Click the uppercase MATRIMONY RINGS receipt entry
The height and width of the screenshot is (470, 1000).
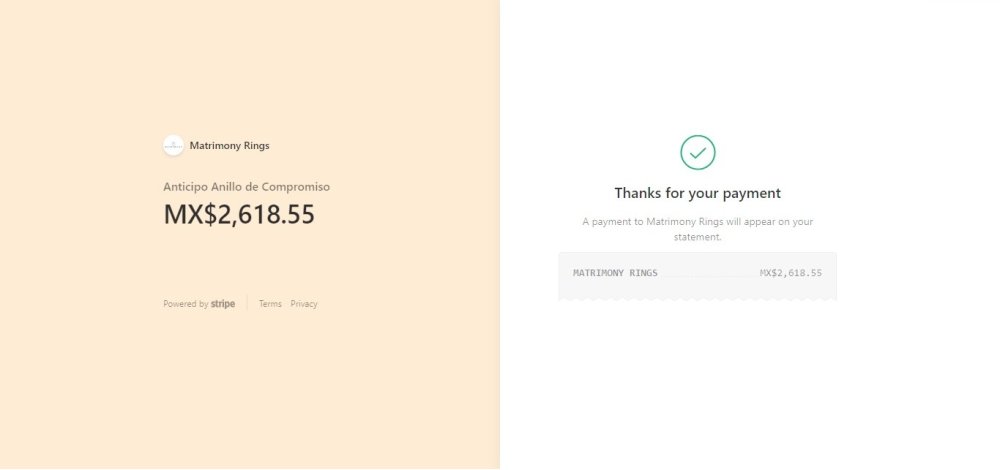[x=615, y=272]
